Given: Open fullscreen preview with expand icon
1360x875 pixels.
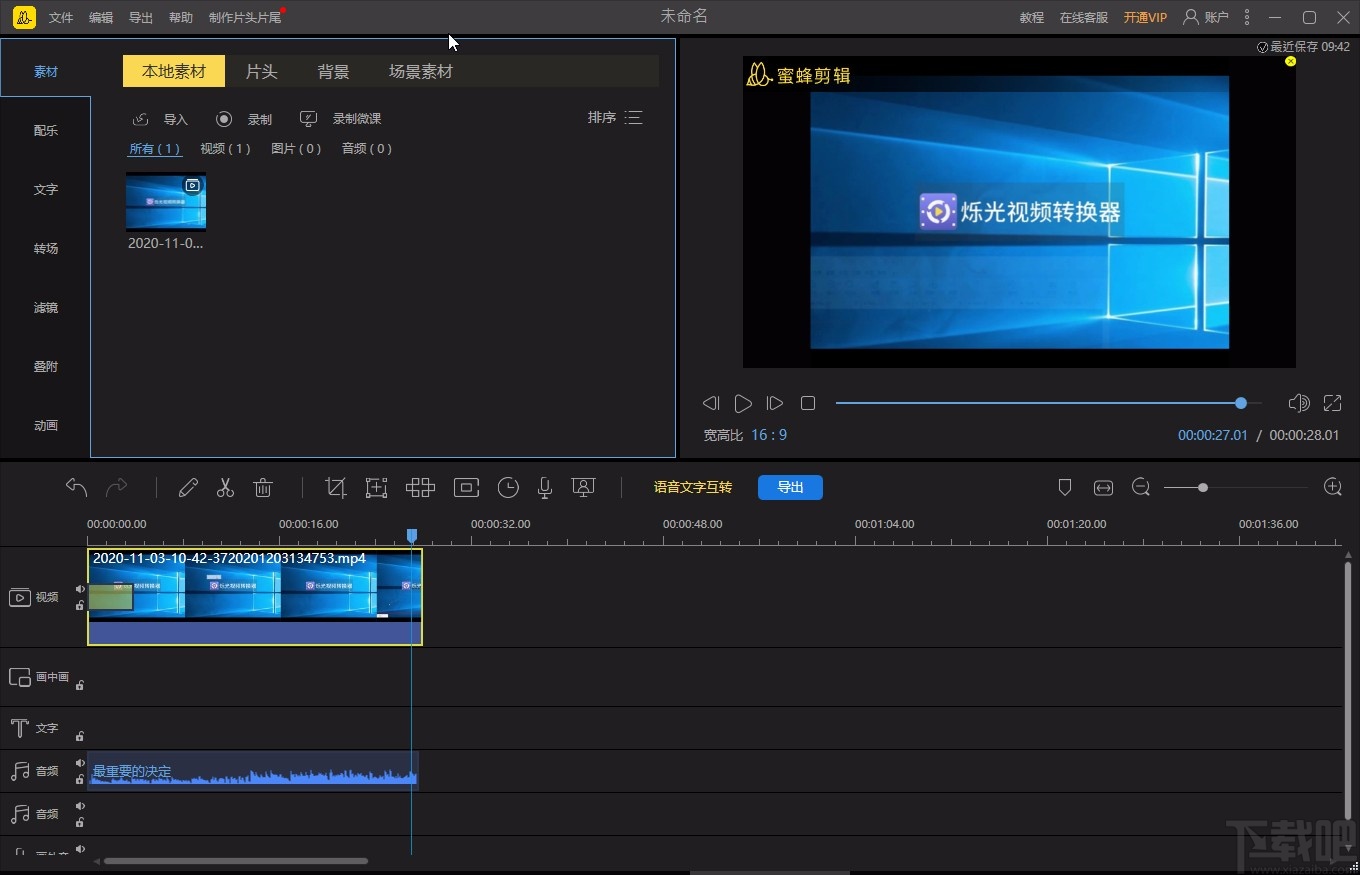Looking at the screenshot, I should coord(1332,403).
